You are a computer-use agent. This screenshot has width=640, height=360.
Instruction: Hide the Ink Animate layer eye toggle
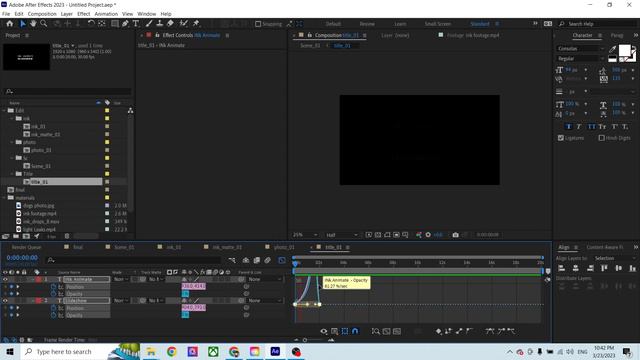(x=5, y=279)
